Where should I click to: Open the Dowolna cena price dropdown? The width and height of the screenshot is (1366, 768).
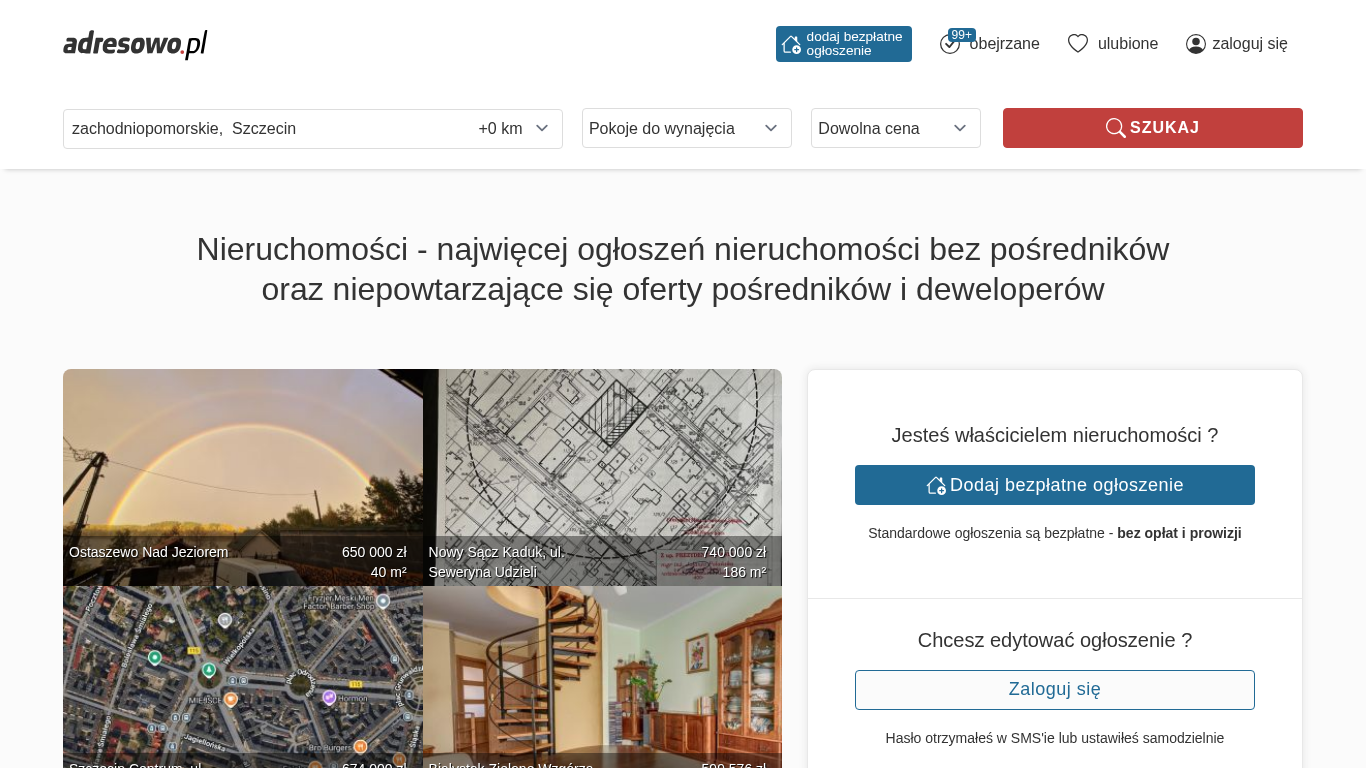point(895,128)
